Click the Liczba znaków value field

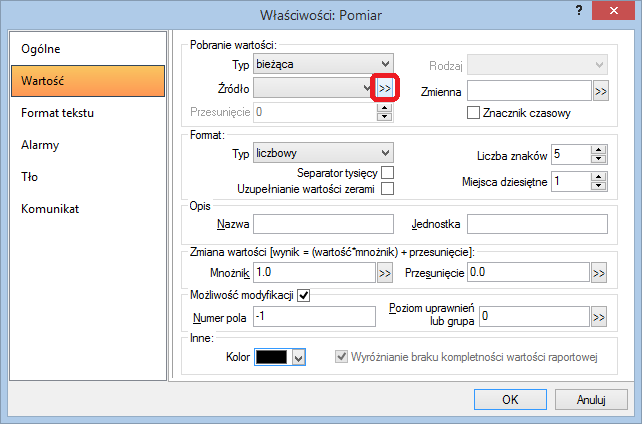[x=572, y=155]
